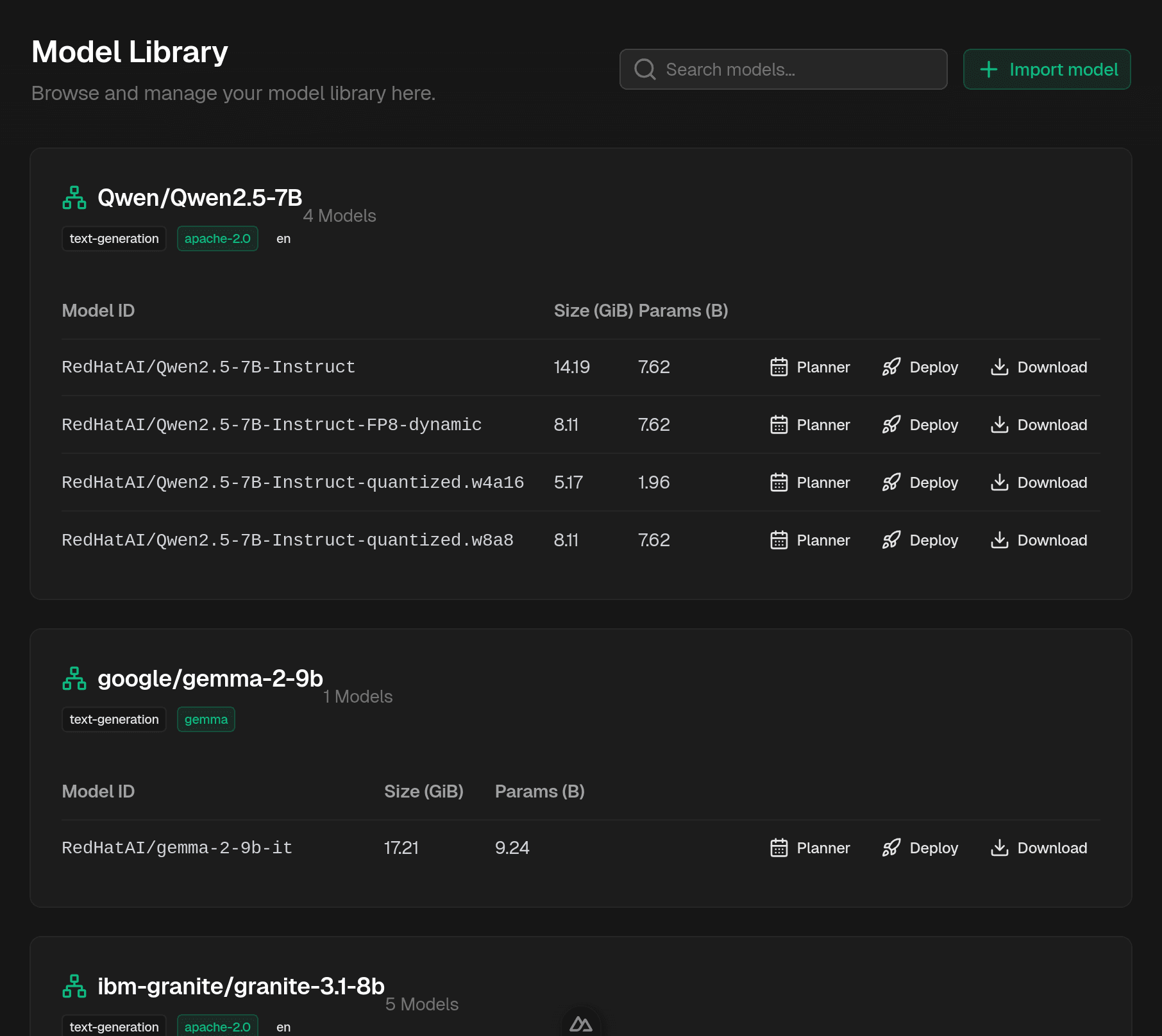Click the en language tag under Qwen/Qwen2.5-7B
Viewport: 1162px width, 1036px height.
[283, 238]
